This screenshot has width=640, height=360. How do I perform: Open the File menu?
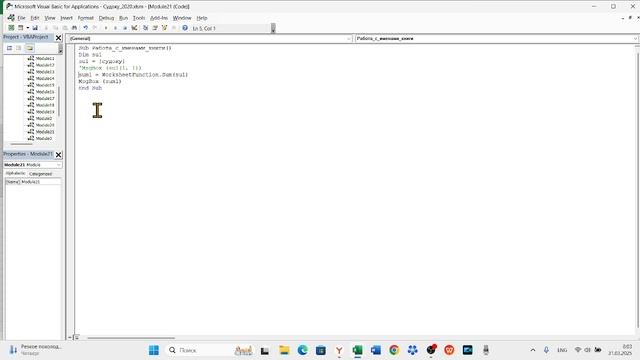click(21, 18)
